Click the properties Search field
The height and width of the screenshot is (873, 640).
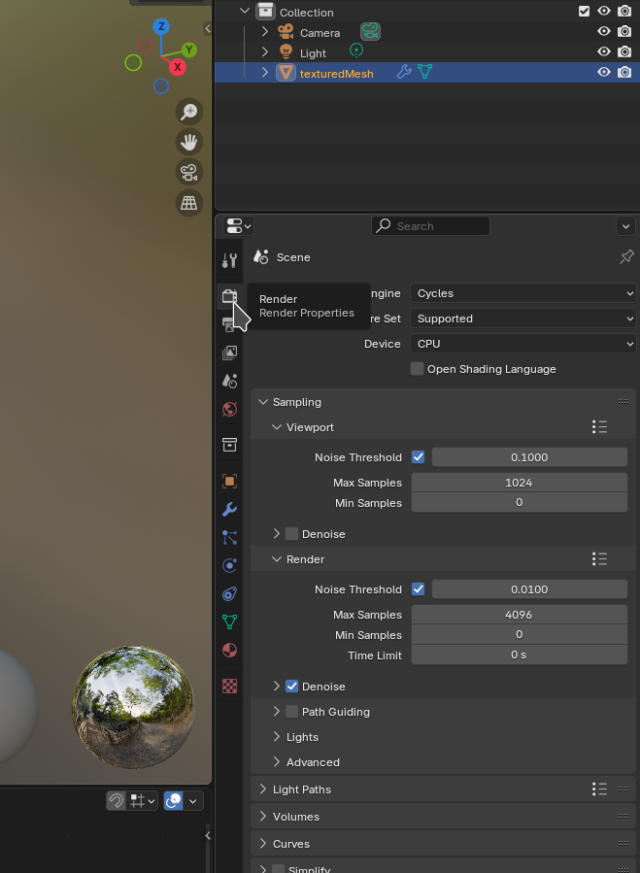point(430,226)
